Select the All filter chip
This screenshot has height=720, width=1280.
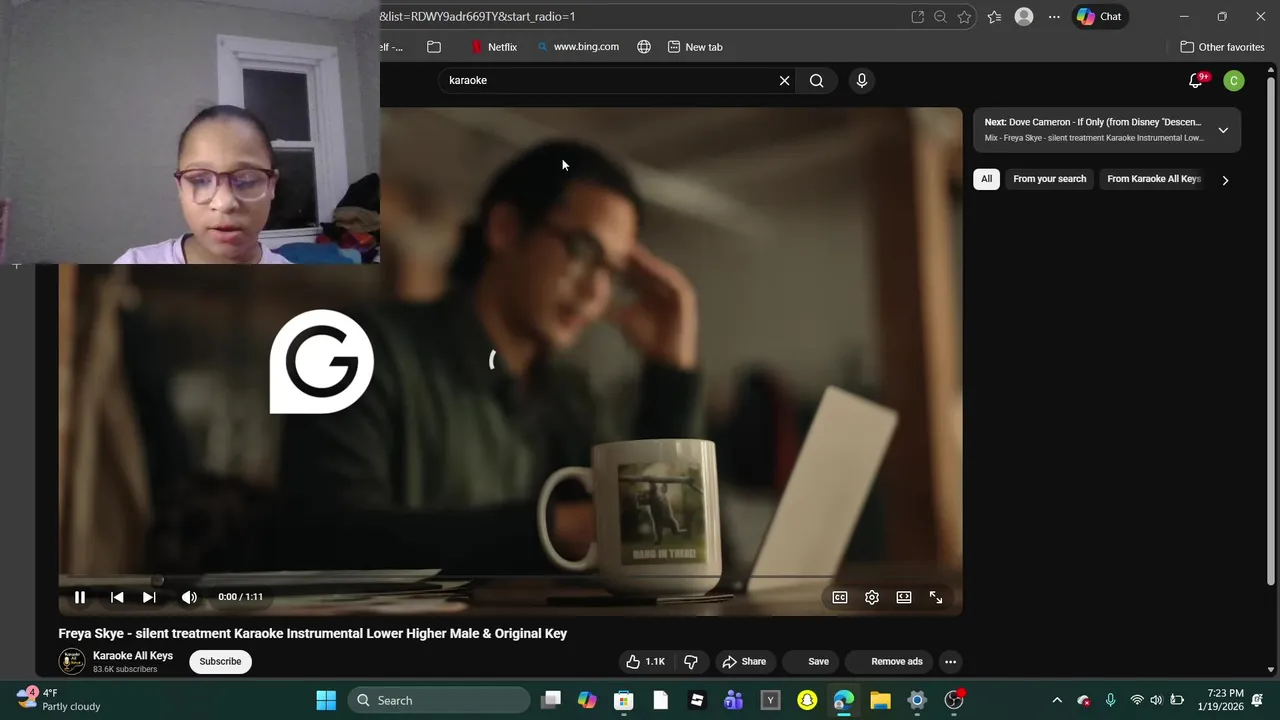pos(986,179)
